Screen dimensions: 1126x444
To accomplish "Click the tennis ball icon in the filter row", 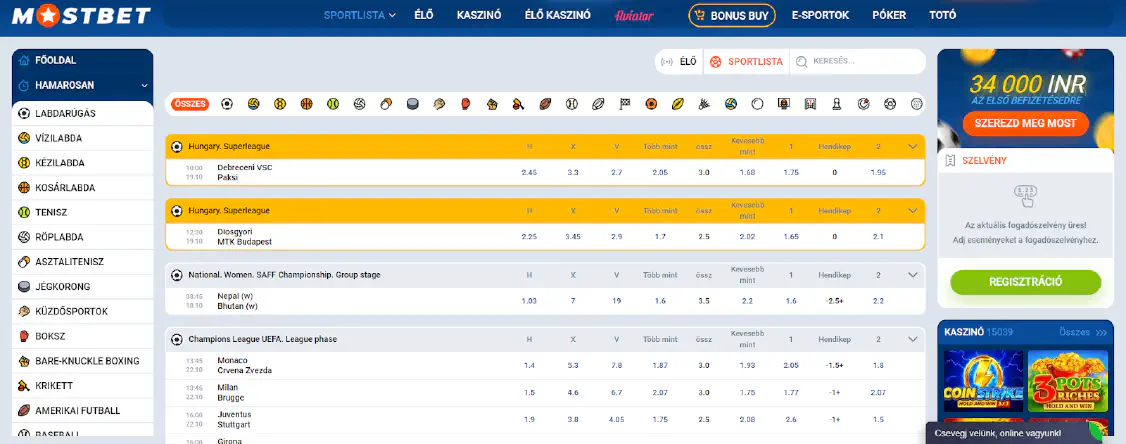I will pyautogui.click(x=332, y=103).
